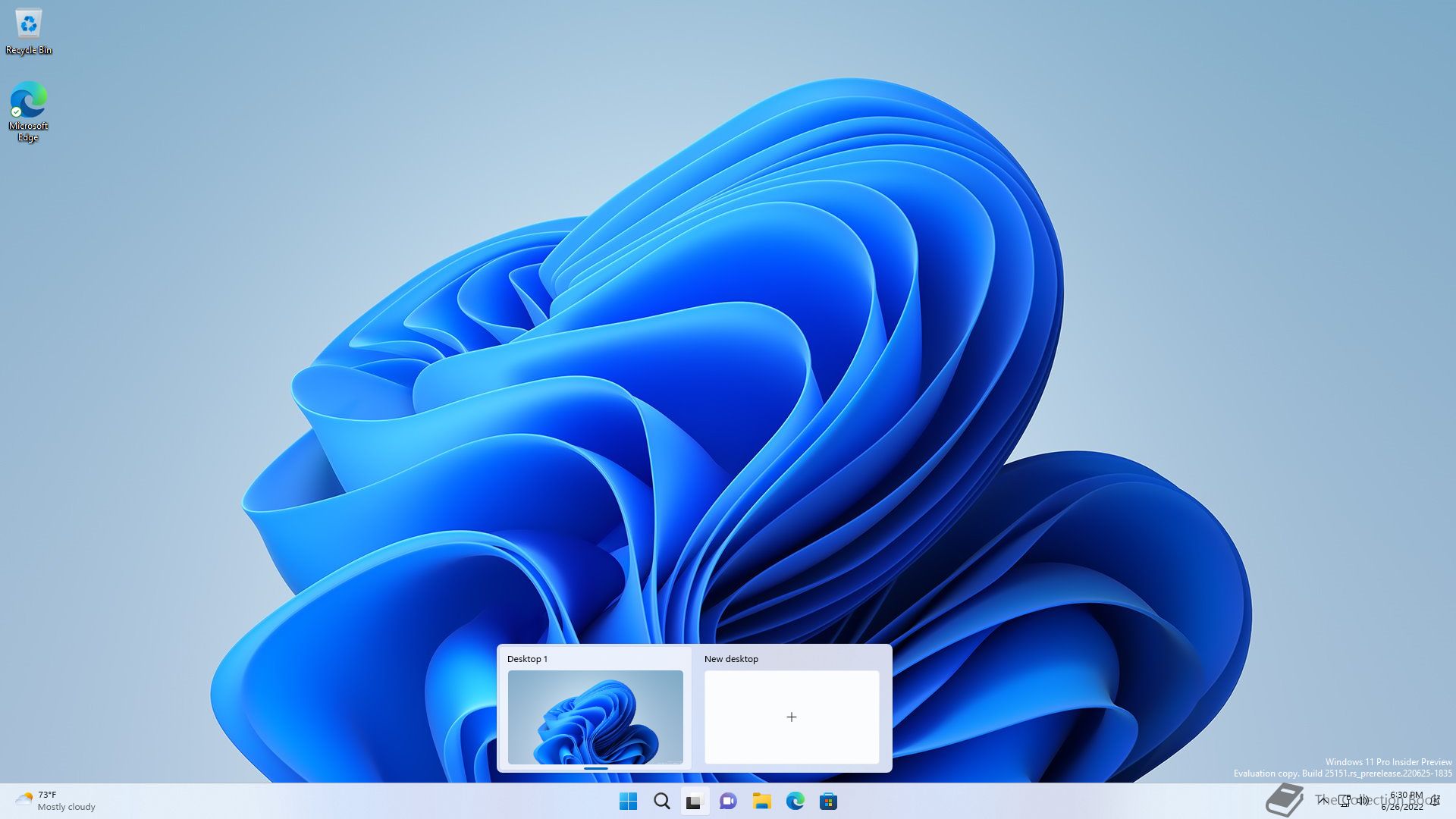Viewport: 1456px width, 819px height.
Task: Open network status tray icon
Action: [x=1344, y=800]
